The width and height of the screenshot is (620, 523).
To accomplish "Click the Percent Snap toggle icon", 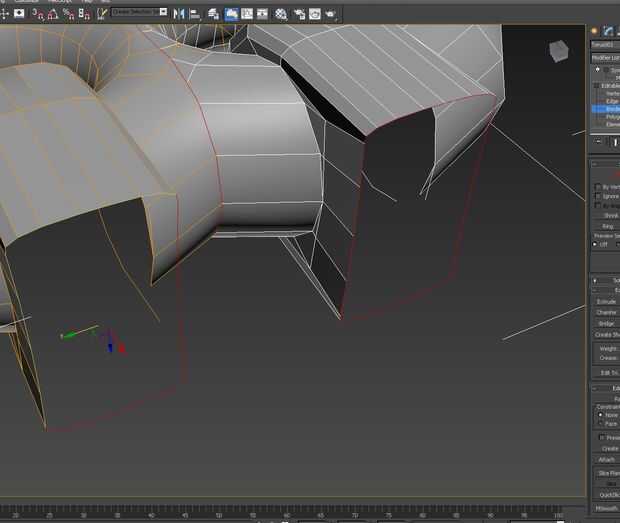I will coord(69,14).
